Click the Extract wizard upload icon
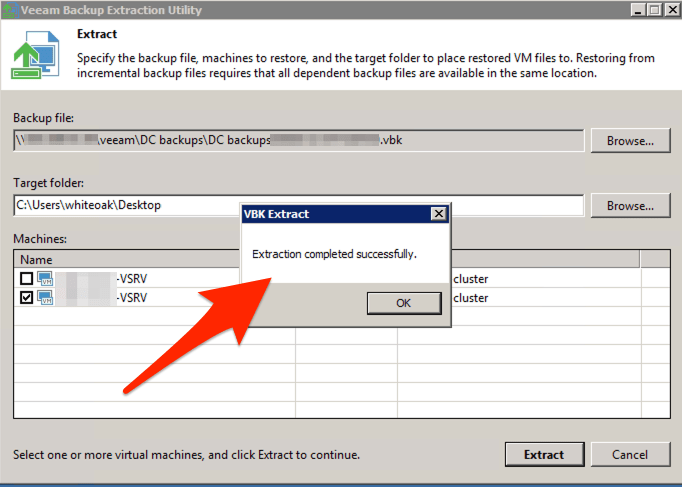 (36, 55)
